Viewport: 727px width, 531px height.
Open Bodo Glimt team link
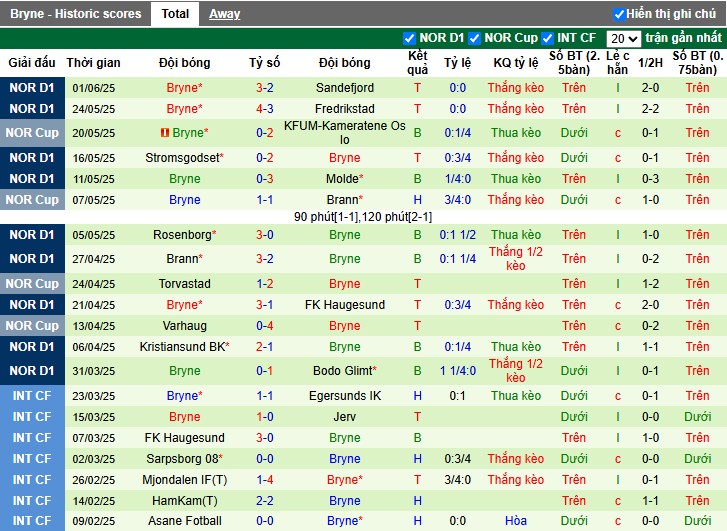click(x=344, y=371)
